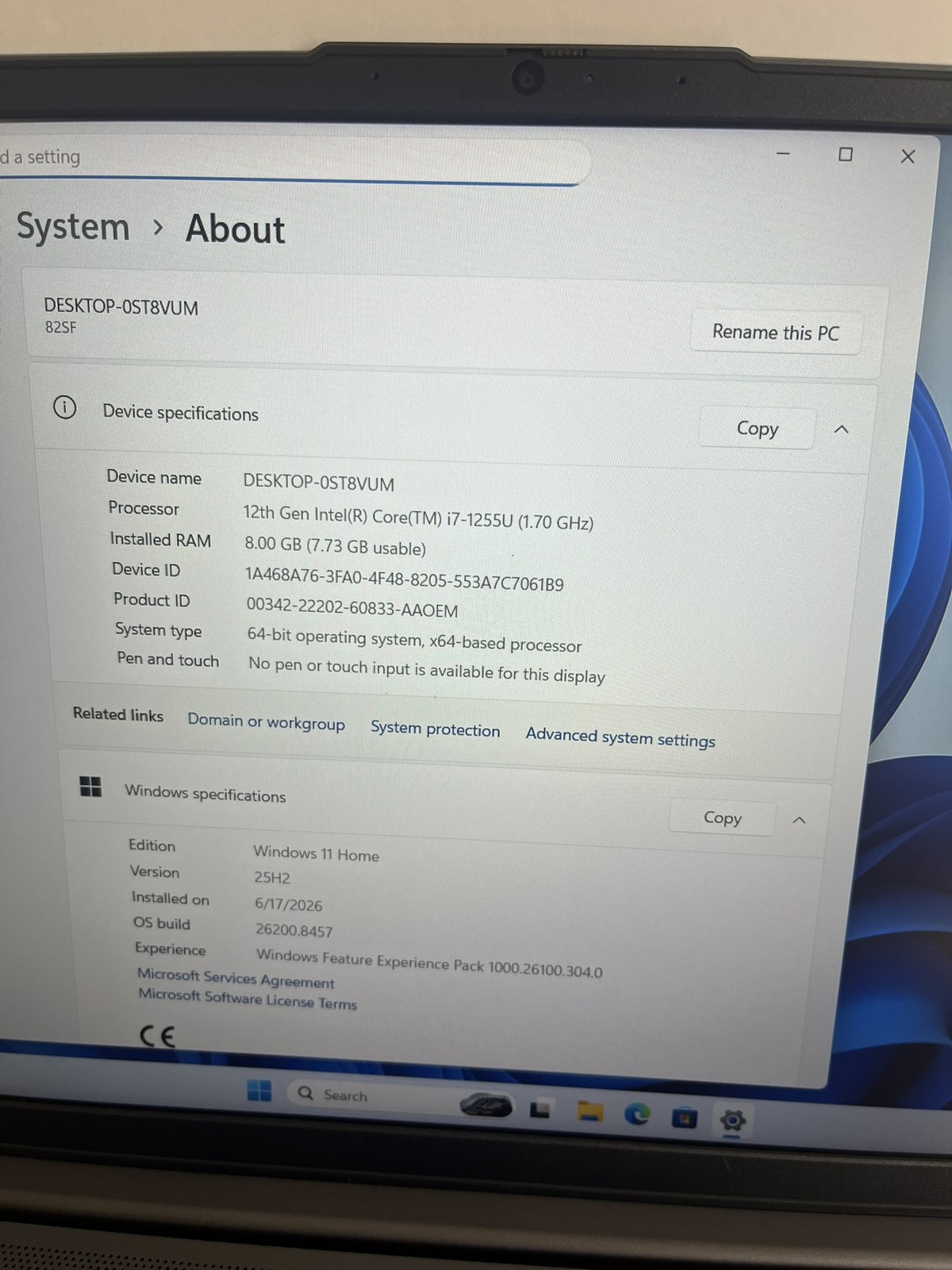
Task: Copy the Windows specifications
Action: 722,818
